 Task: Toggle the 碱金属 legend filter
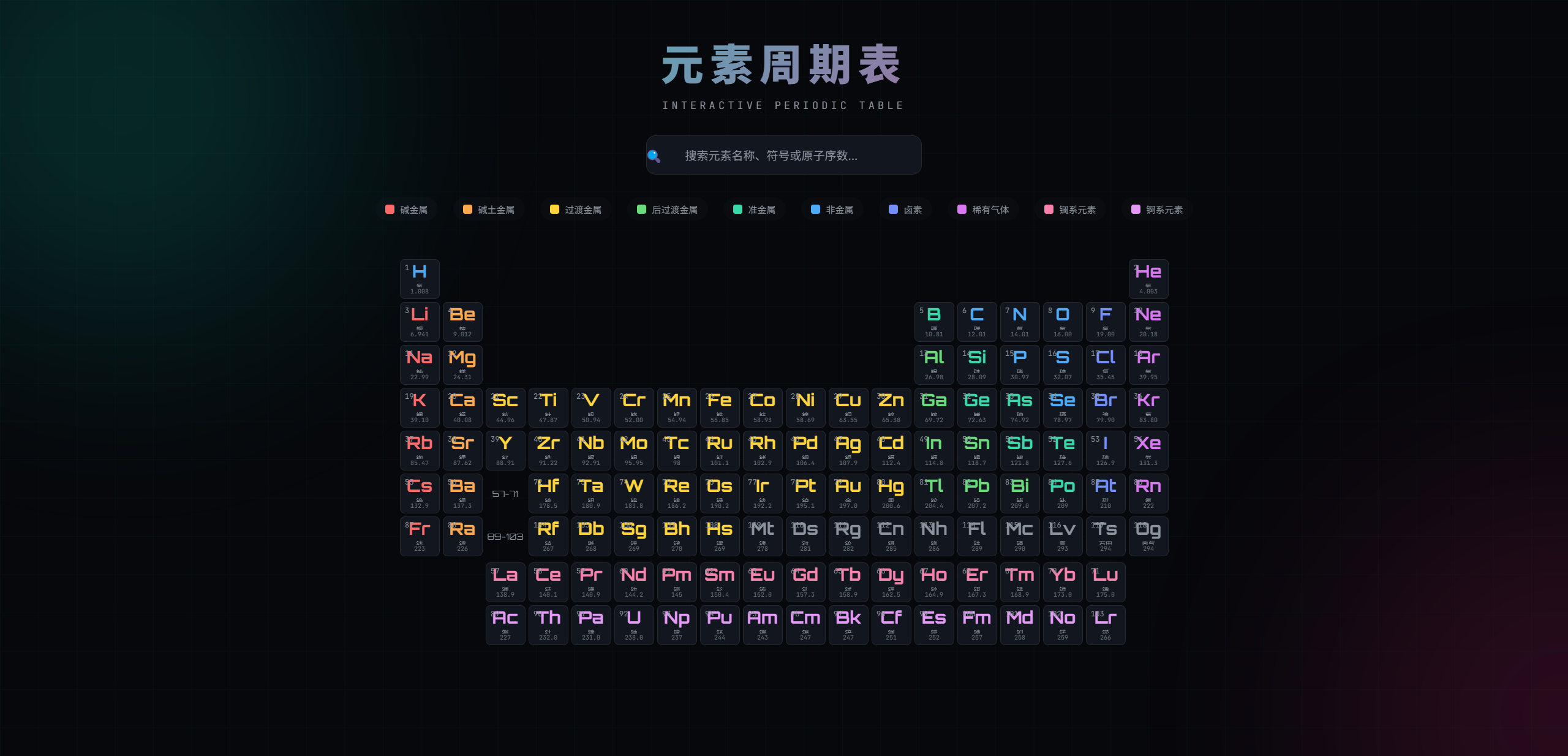click(x=406, y=210)
